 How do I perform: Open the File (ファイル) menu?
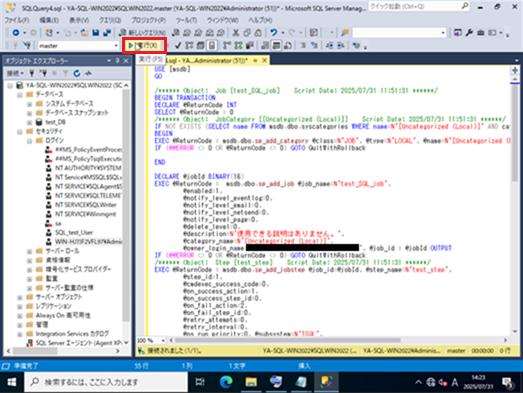(17, 20)
